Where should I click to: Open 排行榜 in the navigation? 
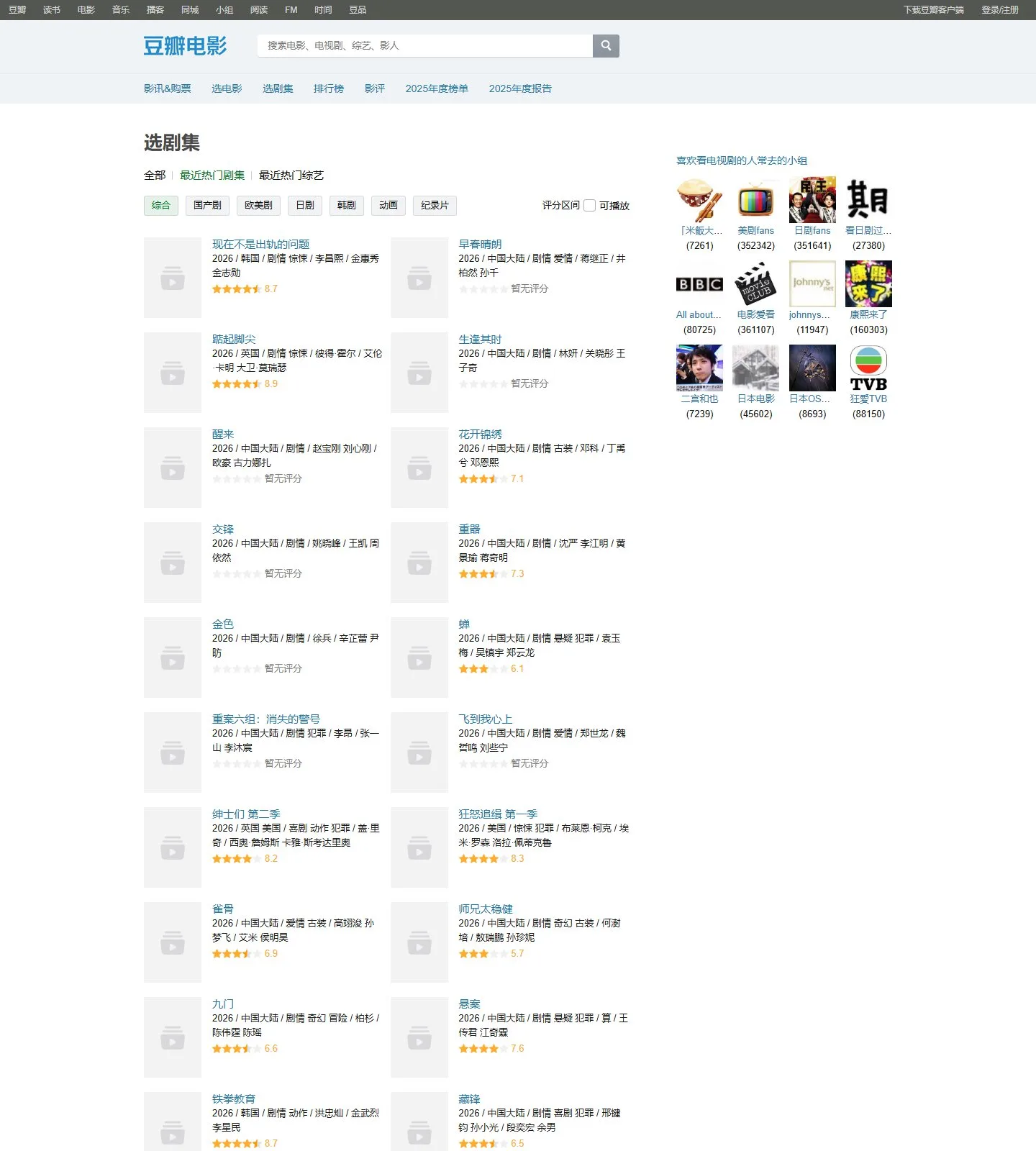[329, 88]
